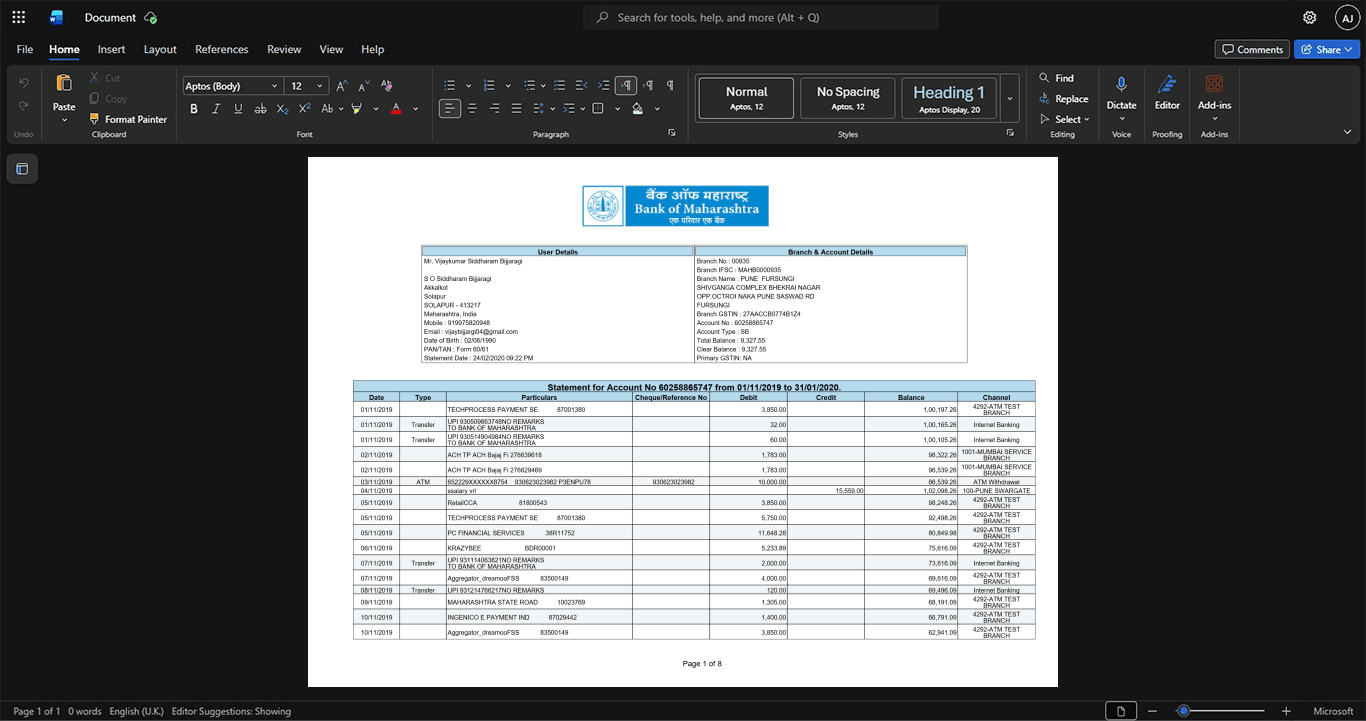Click the Find magnifier button
Viewport: 1366px width, 721px height.
(x=1056, y=78)
